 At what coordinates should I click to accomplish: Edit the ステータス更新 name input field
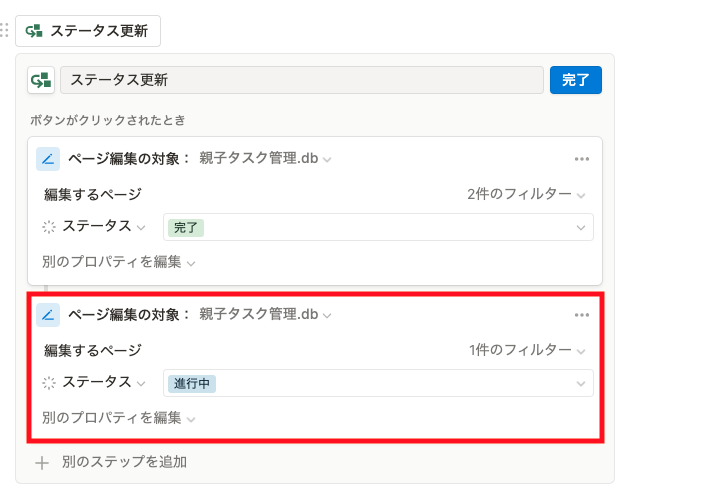click(x=302, y=80)
